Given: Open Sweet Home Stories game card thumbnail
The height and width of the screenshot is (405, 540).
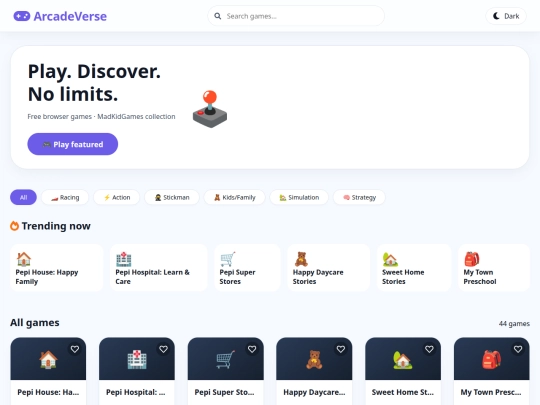Looking at the screenshot, I should click(403, 359).
